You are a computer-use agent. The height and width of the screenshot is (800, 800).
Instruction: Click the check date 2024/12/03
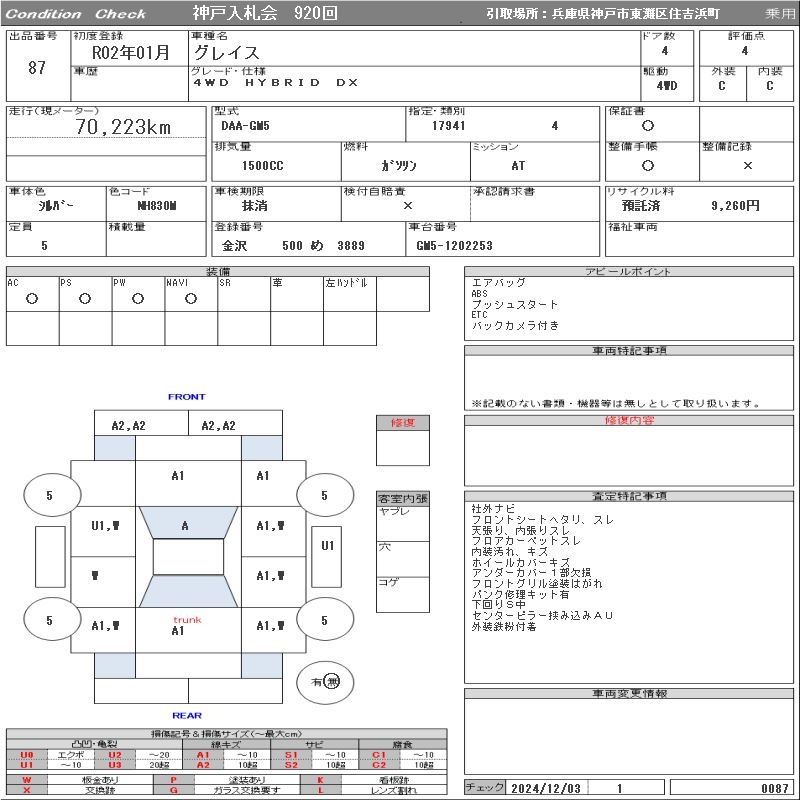[546, 788]
